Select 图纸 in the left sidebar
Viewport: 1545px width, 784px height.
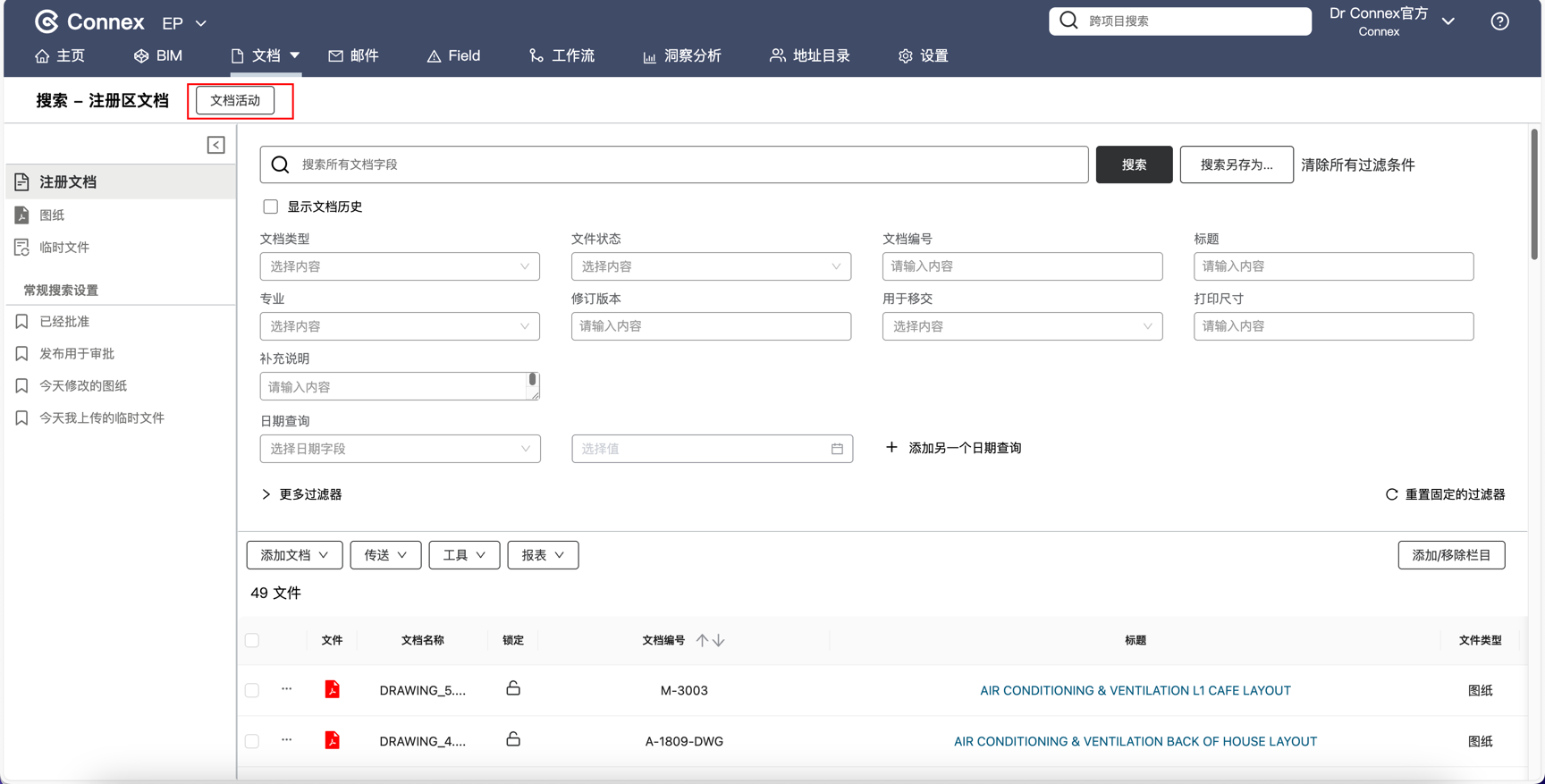point(52,215)
